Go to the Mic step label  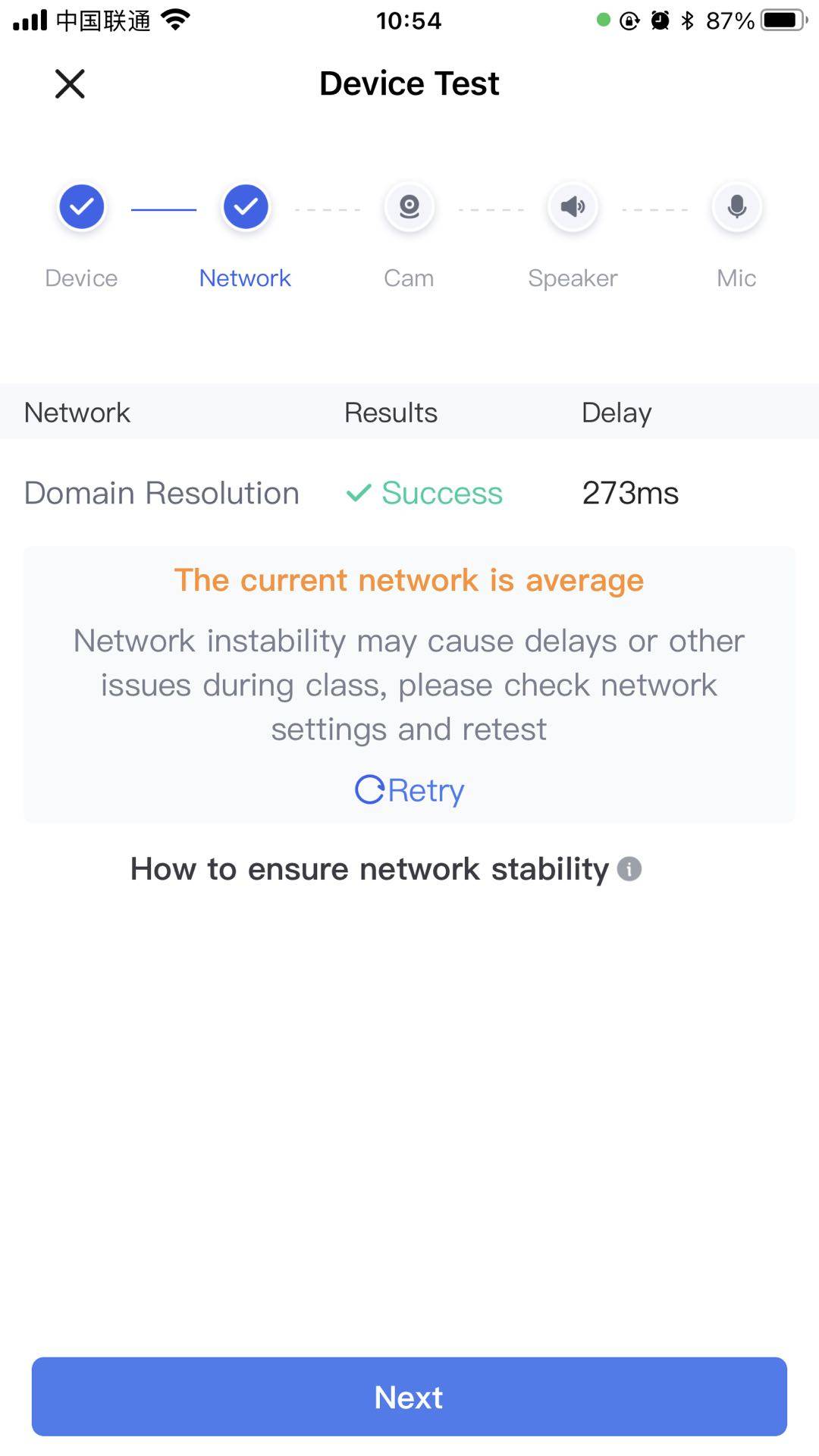pyautogui.click(x=736, y=278)
